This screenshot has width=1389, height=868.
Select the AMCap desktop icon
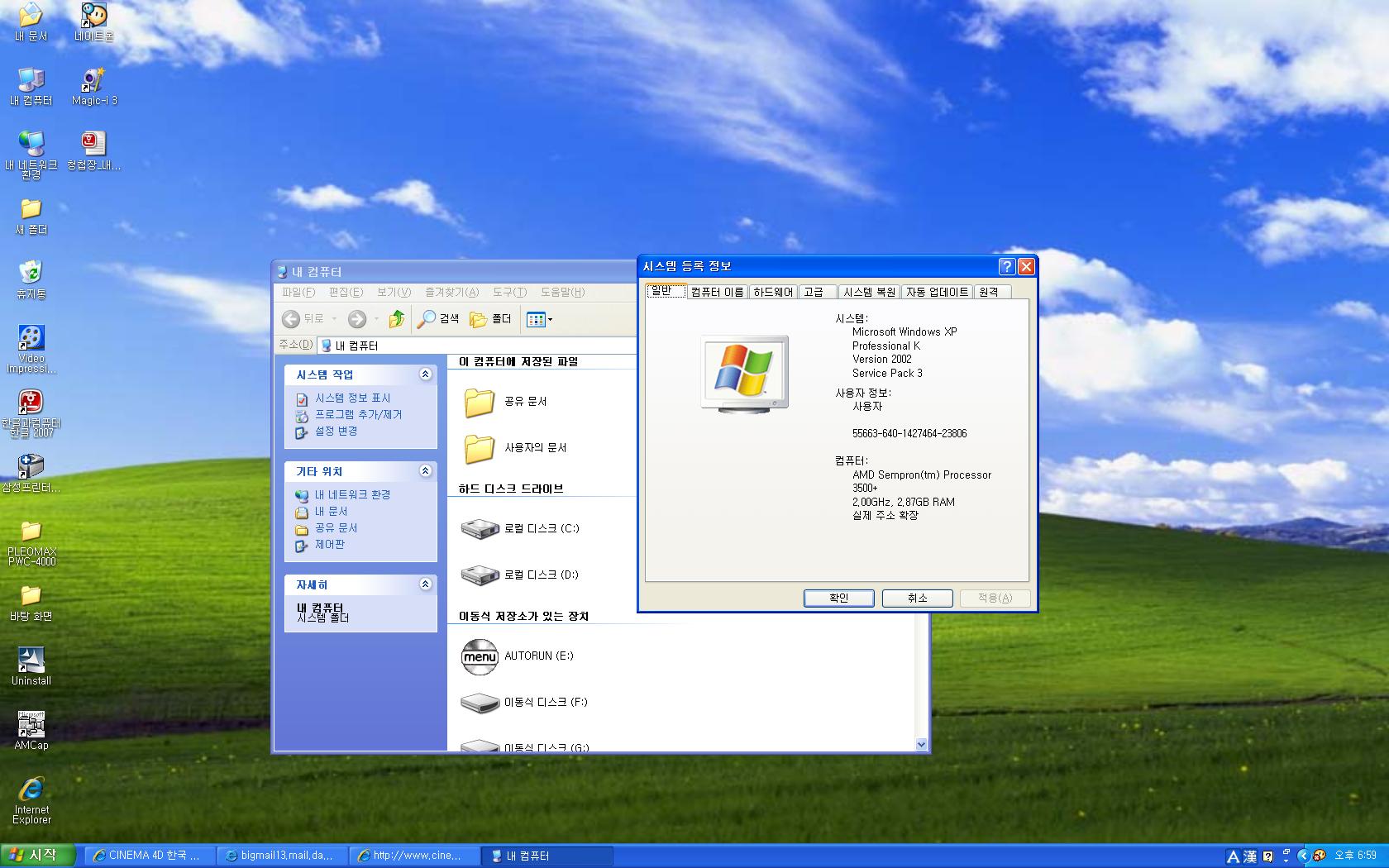click(x=31, y=732)
